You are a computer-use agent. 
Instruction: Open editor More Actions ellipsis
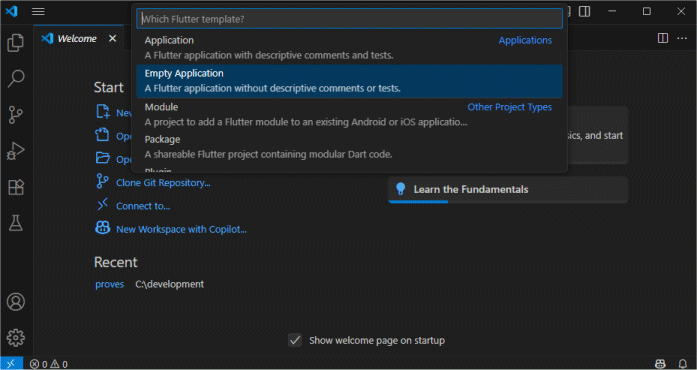(x=682, y=38)
